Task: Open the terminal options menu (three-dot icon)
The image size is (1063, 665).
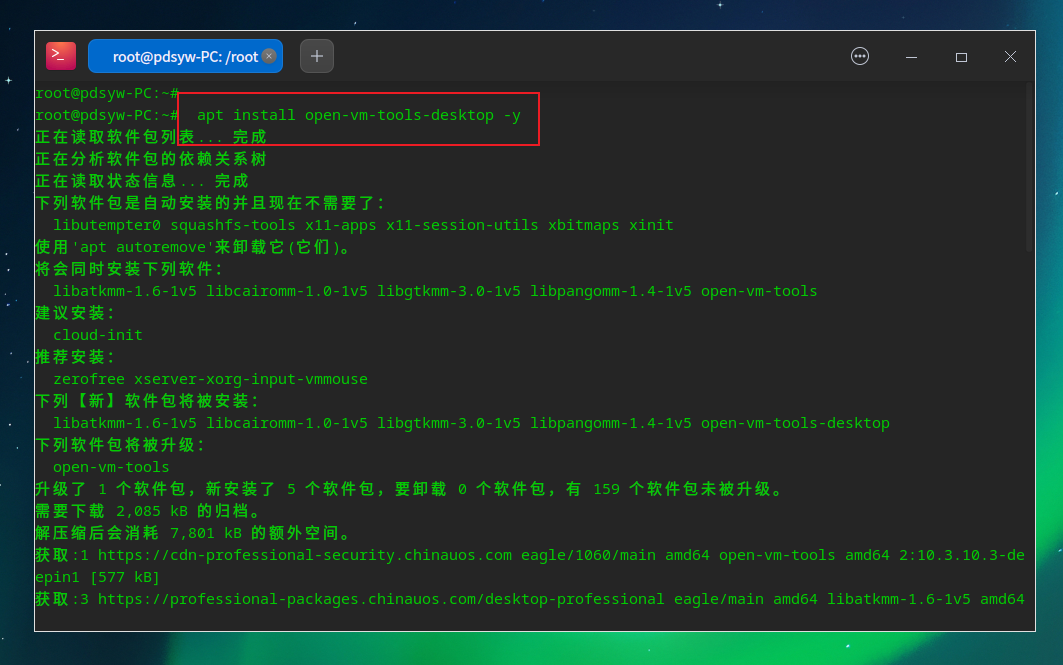Action: (860, 56)
